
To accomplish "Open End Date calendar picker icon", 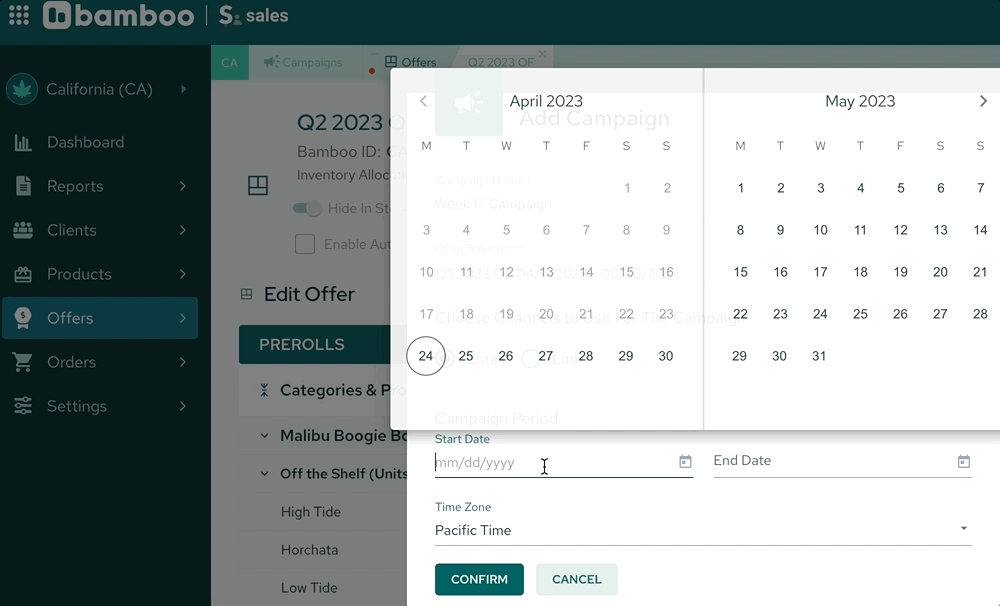I will coord(964,461).
